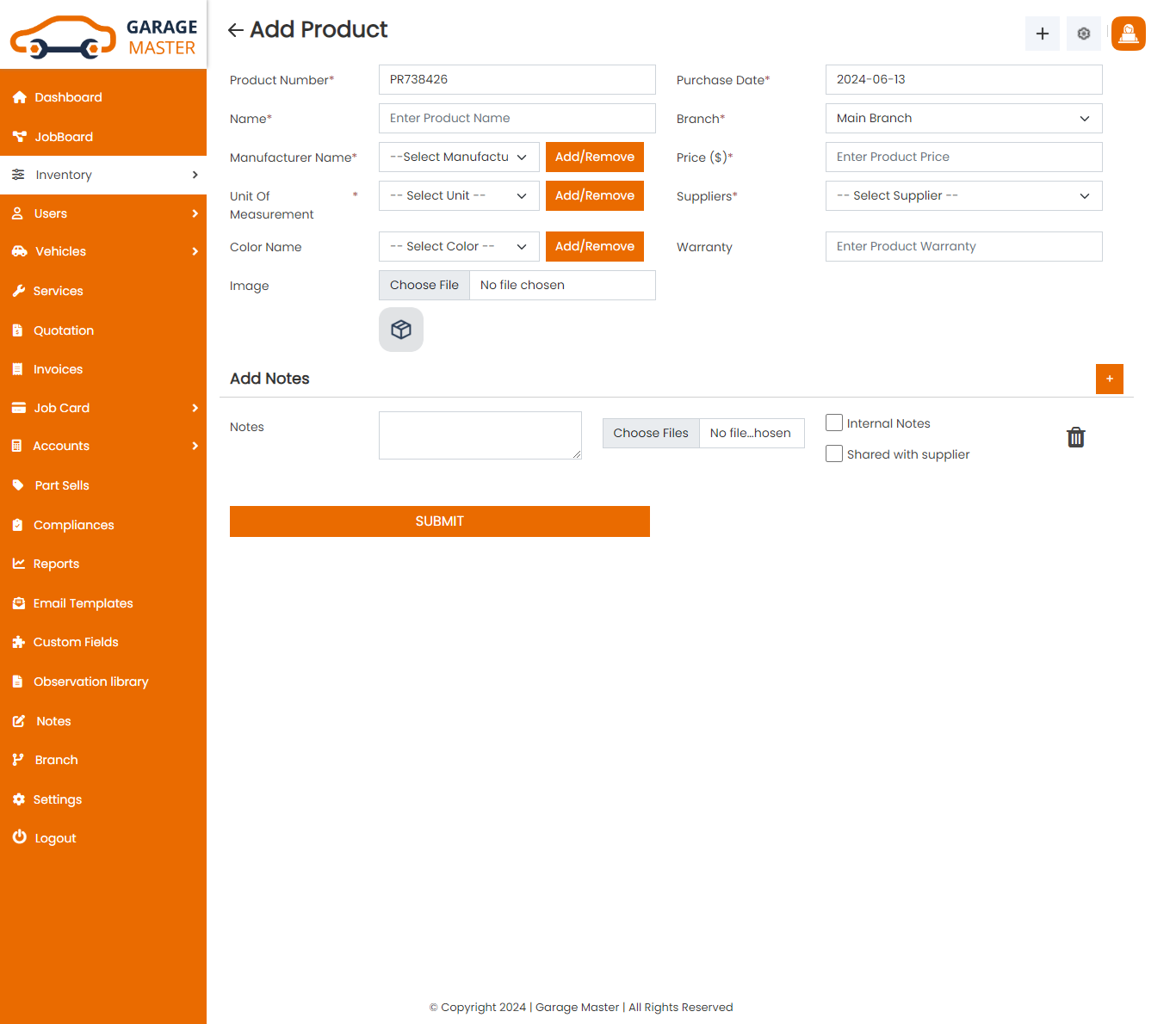Enable the Internal Notes checkbox

click(833, 423)
